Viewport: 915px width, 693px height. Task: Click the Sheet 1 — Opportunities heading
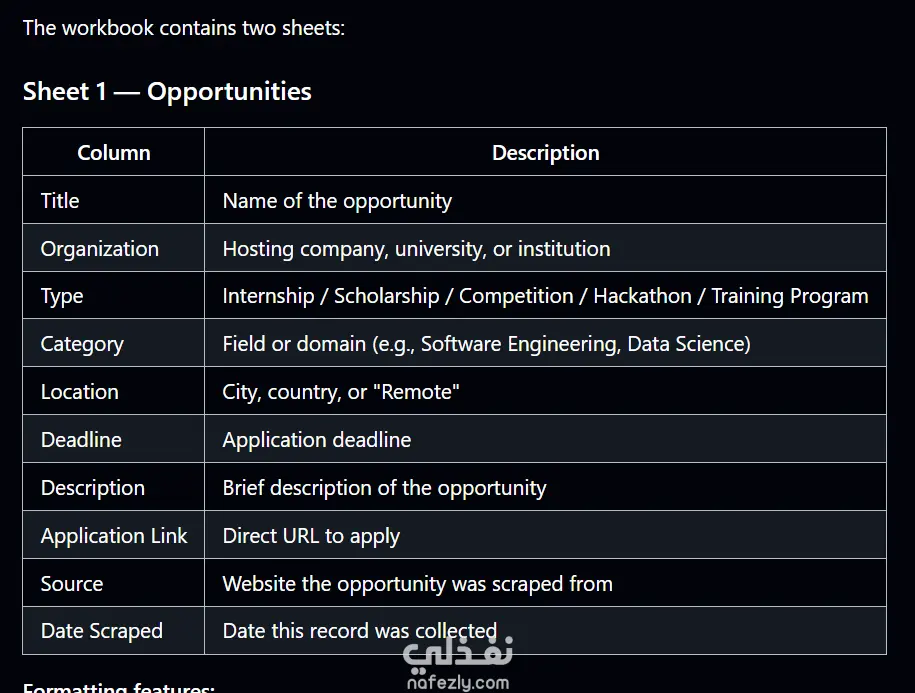pos(167,92)
